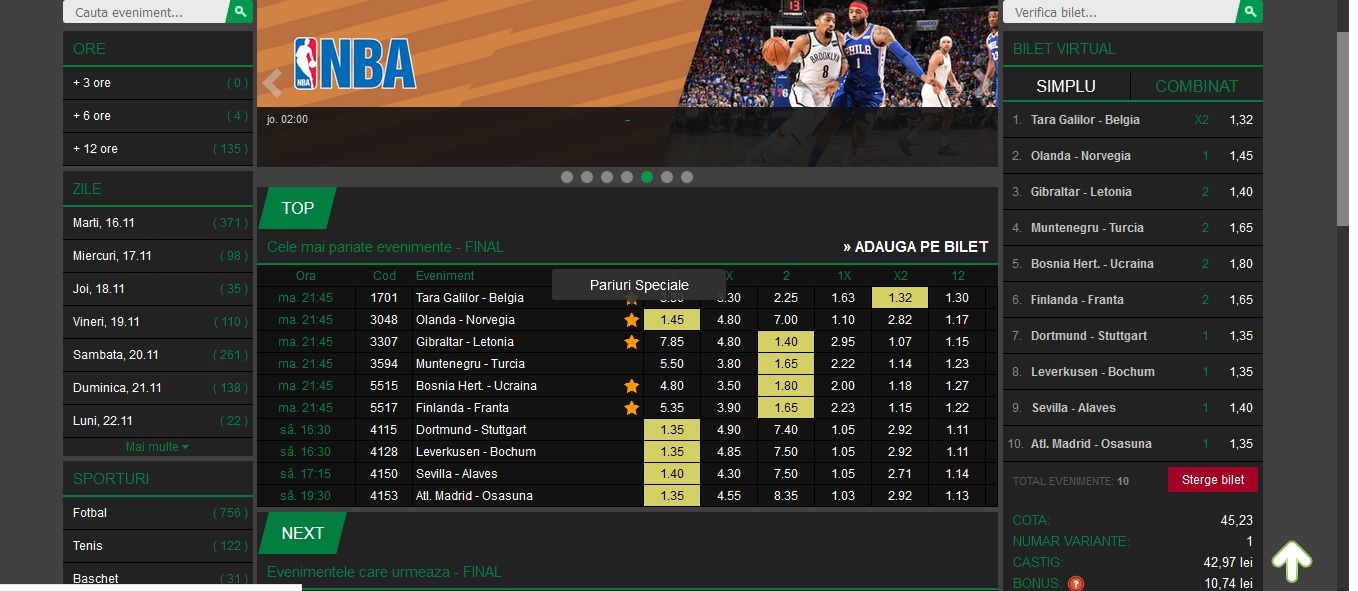Click Olanda - Norvegia row in the ticket
The image size is (1358, 591).
1133,156
